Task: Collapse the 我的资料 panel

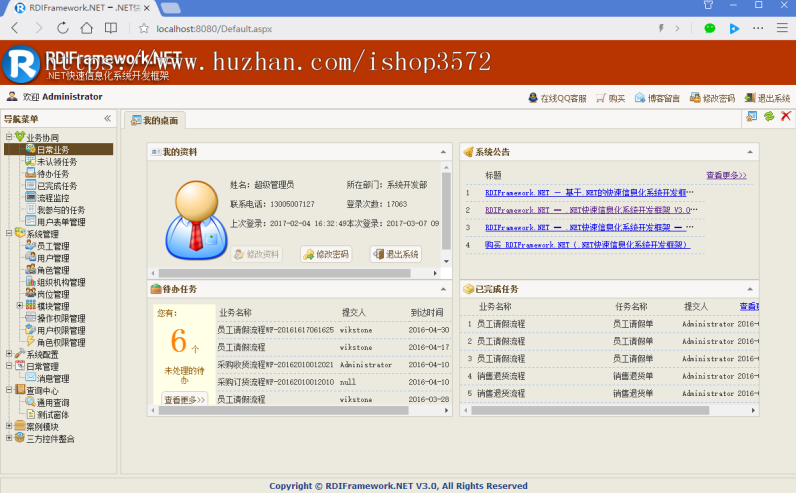Action: [443, 152]
